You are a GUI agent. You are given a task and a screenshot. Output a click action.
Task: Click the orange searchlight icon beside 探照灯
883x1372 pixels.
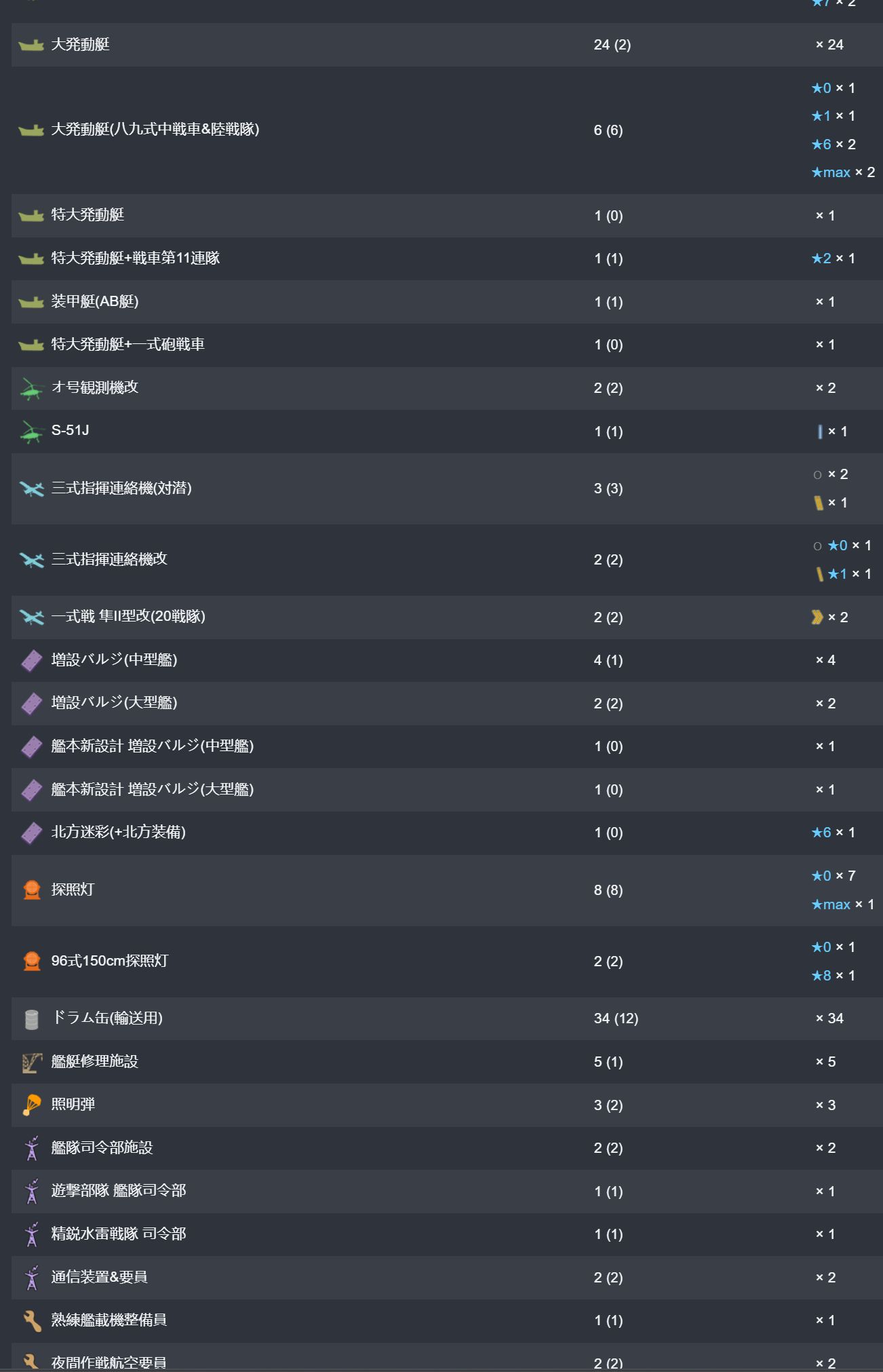[x=31, y=890]
